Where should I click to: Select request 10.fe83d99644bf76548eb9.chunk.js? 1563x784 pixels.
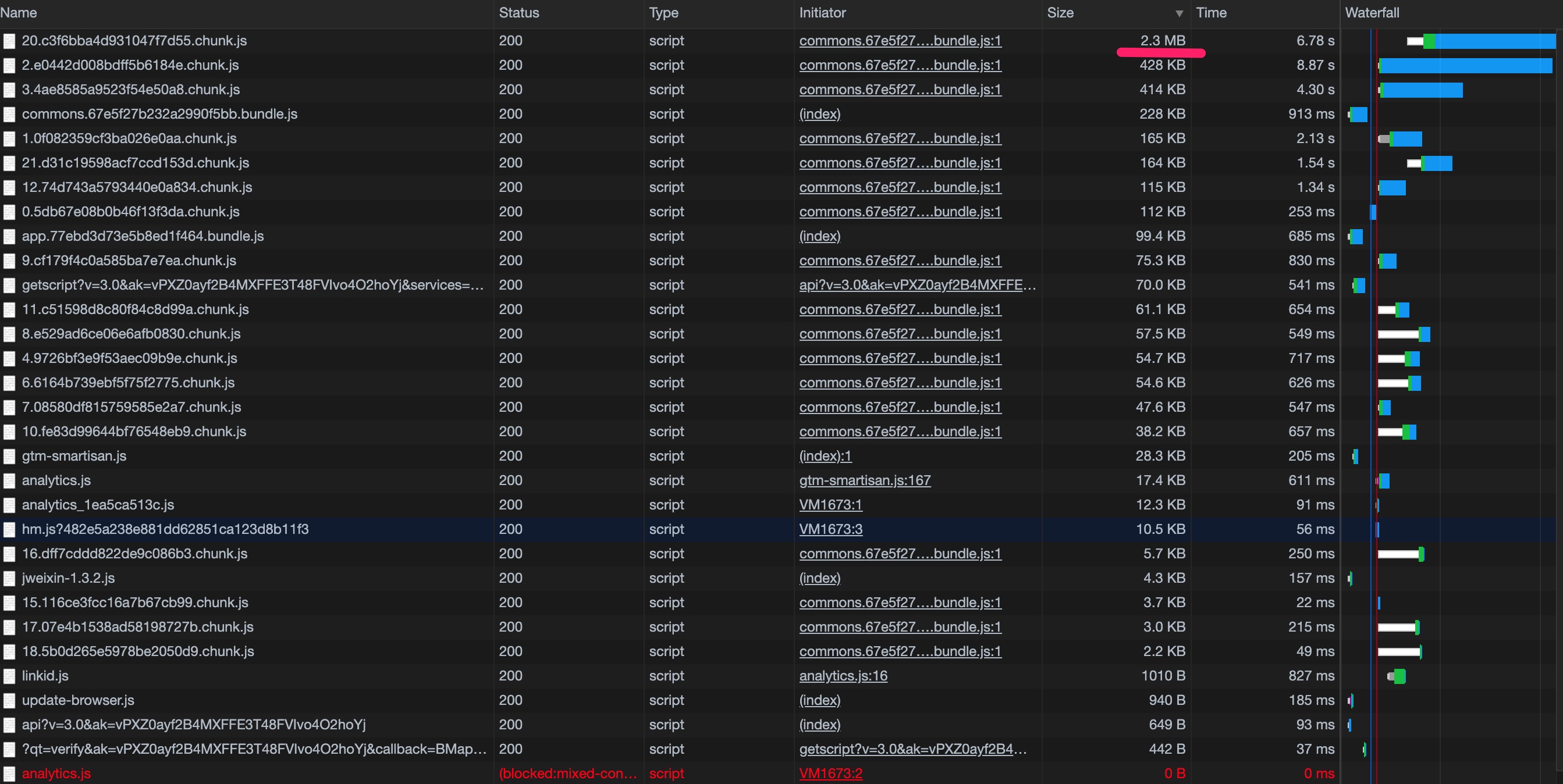(133, 431)
